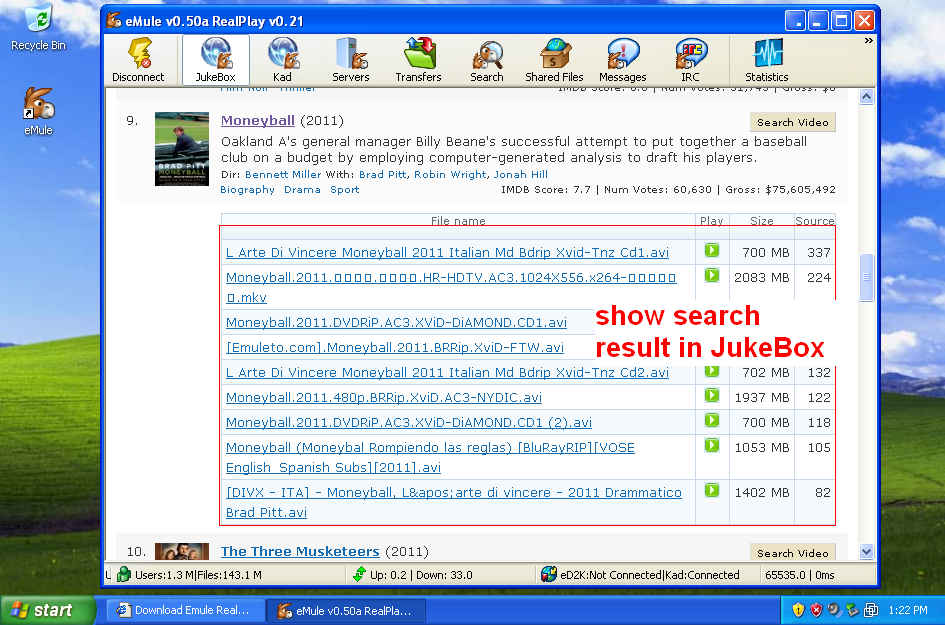The width and height of the screenshot is (945, 625).
Task: Click the Windows Start button
Action: (x=48, y=610)
